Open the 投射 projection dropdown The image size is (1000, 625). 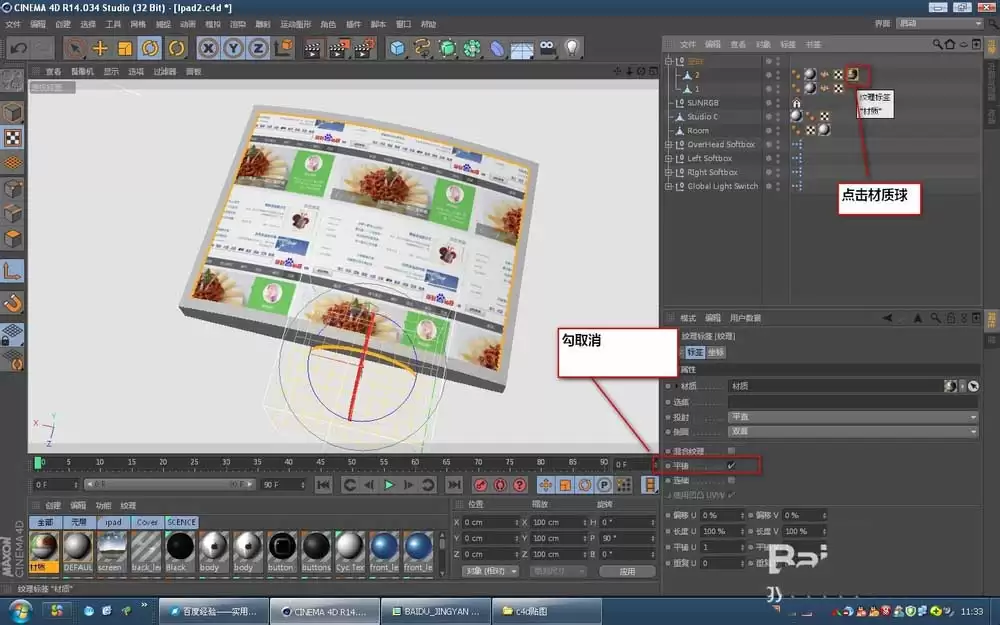(850, 416)
